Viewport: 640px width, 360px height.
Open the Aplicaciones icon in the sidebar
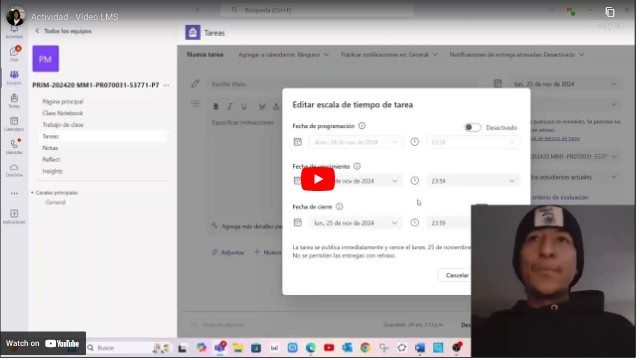tap(14, 216)
